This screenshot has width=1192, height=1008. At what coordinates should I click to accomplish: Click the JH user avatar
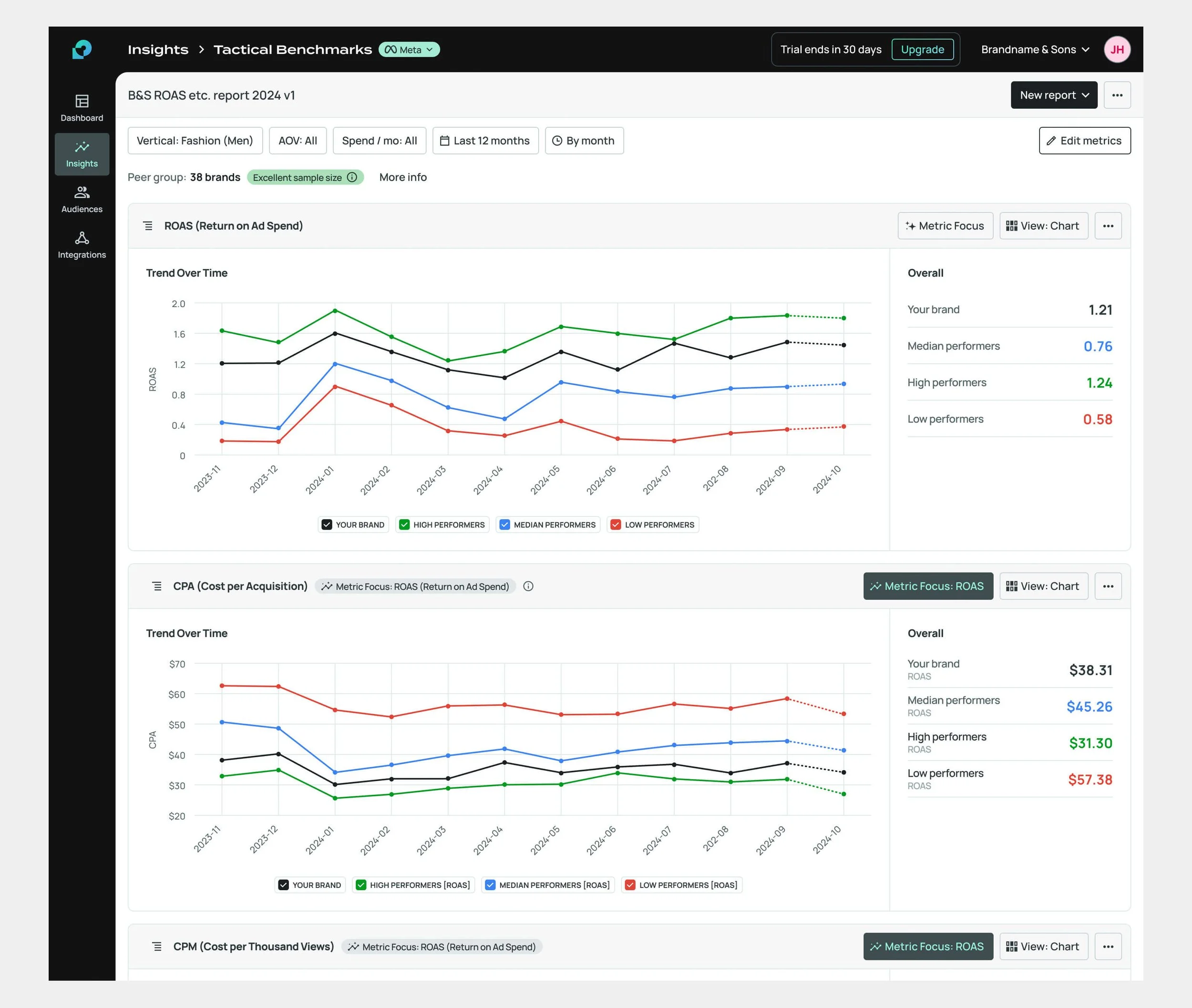coord(1117,50)
